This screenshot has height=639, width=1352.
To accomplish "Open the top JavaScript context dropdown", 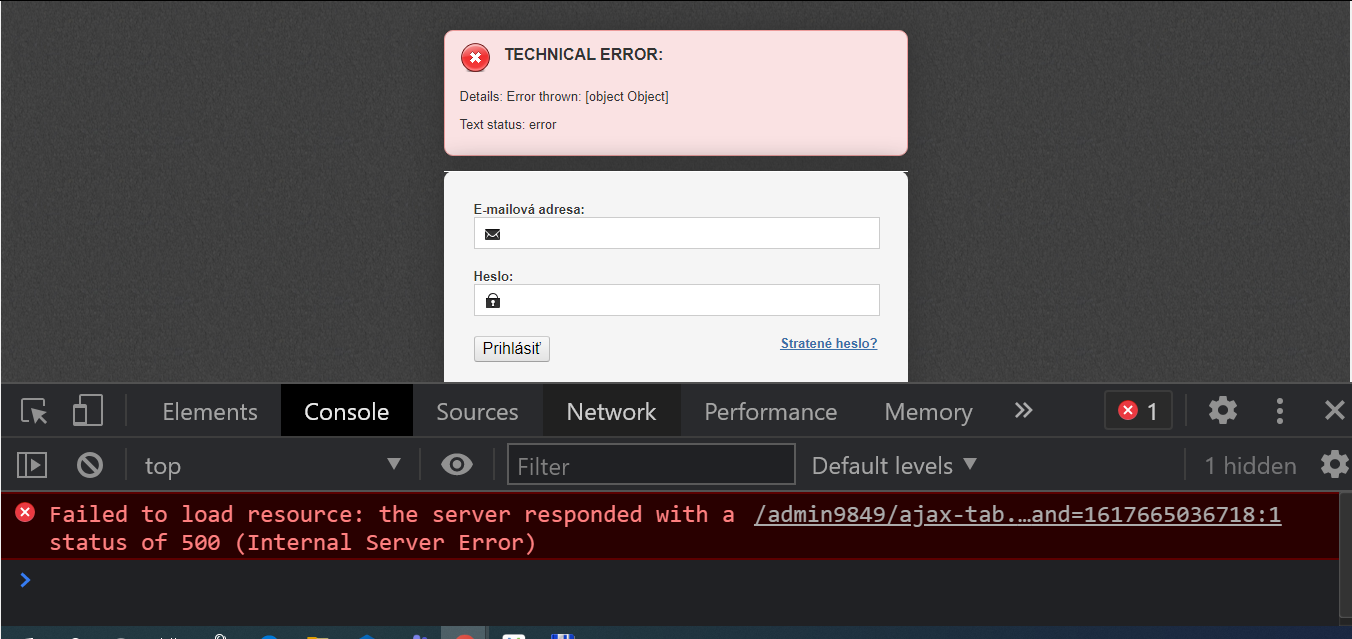I will (x=272, y=465).
